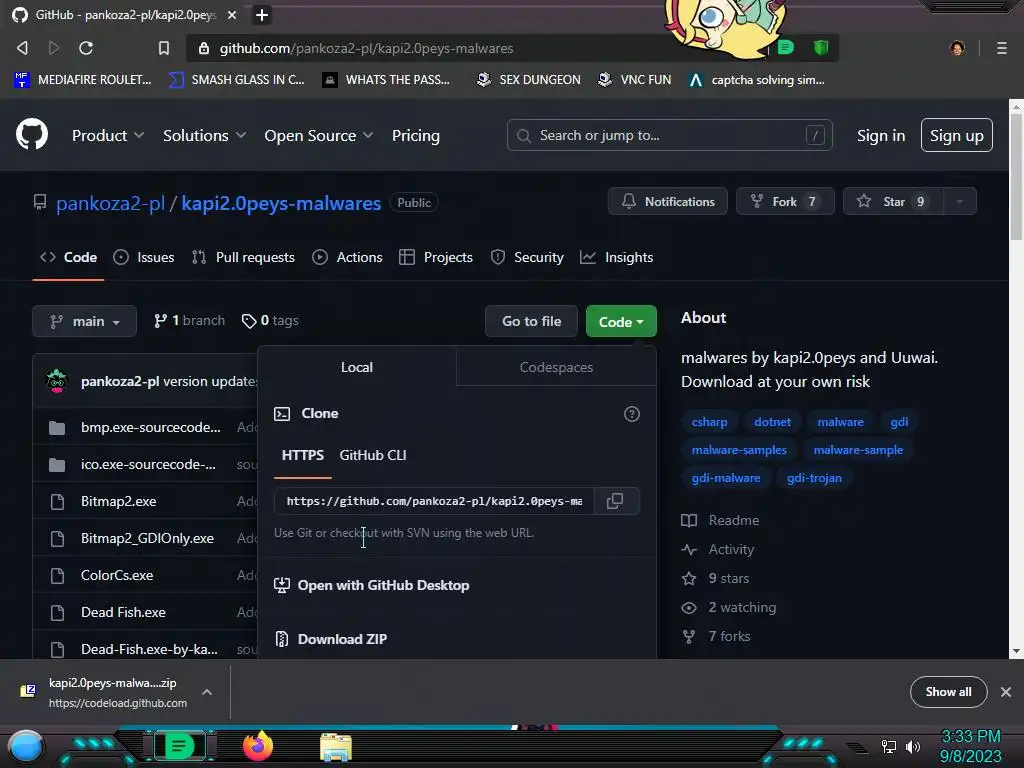Click the GitHub logo home icon
The image size is (1024, 768).
point(31,135)
